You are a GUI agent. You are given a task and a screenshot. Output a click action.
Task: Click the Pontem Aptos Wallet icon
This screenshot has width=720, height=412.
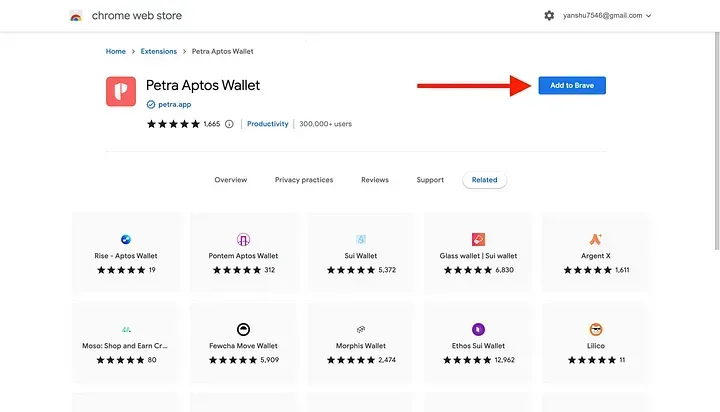[x=243, y=239]
